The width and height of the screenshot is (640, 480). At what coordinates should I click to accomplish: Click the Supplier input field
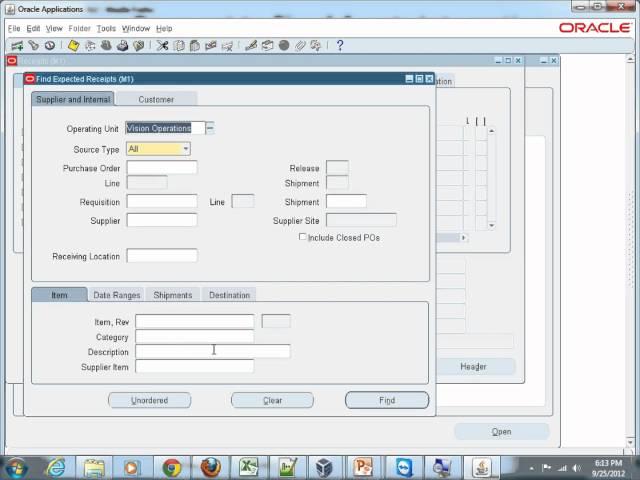162,220
